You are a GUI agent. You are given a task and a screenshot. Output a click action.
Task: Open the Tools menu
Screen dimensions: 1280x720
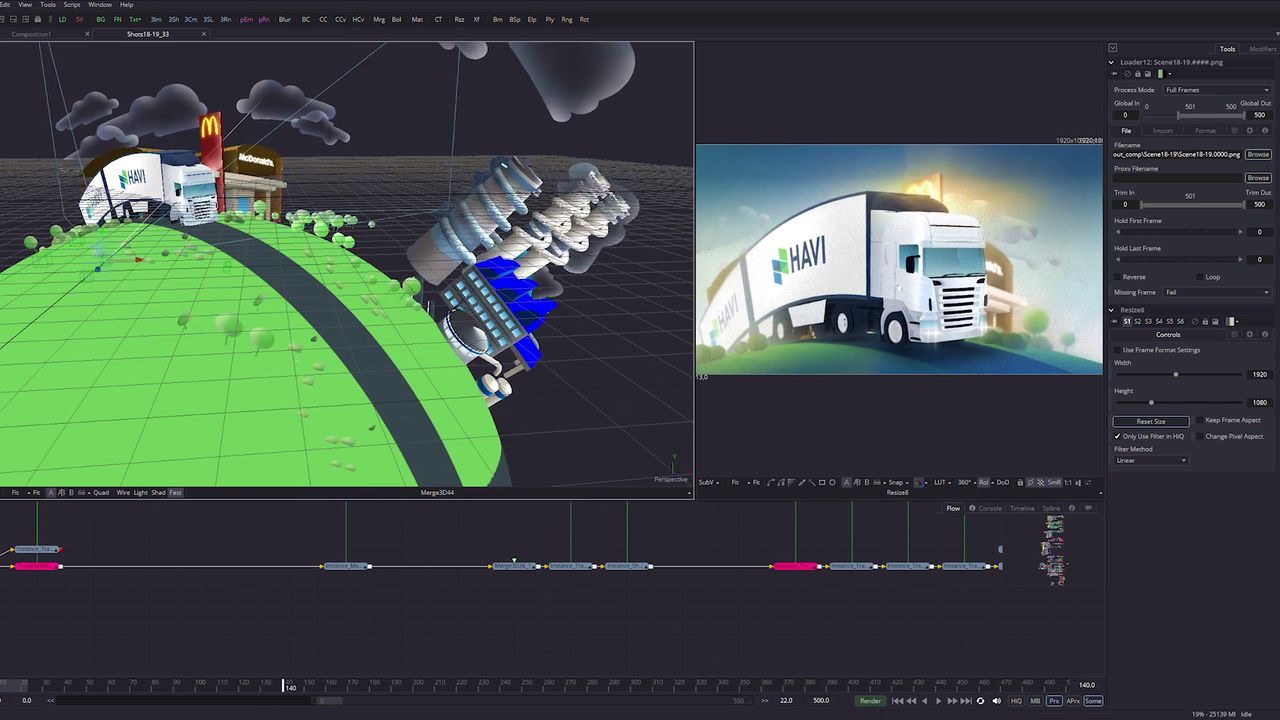pos(48,5)
